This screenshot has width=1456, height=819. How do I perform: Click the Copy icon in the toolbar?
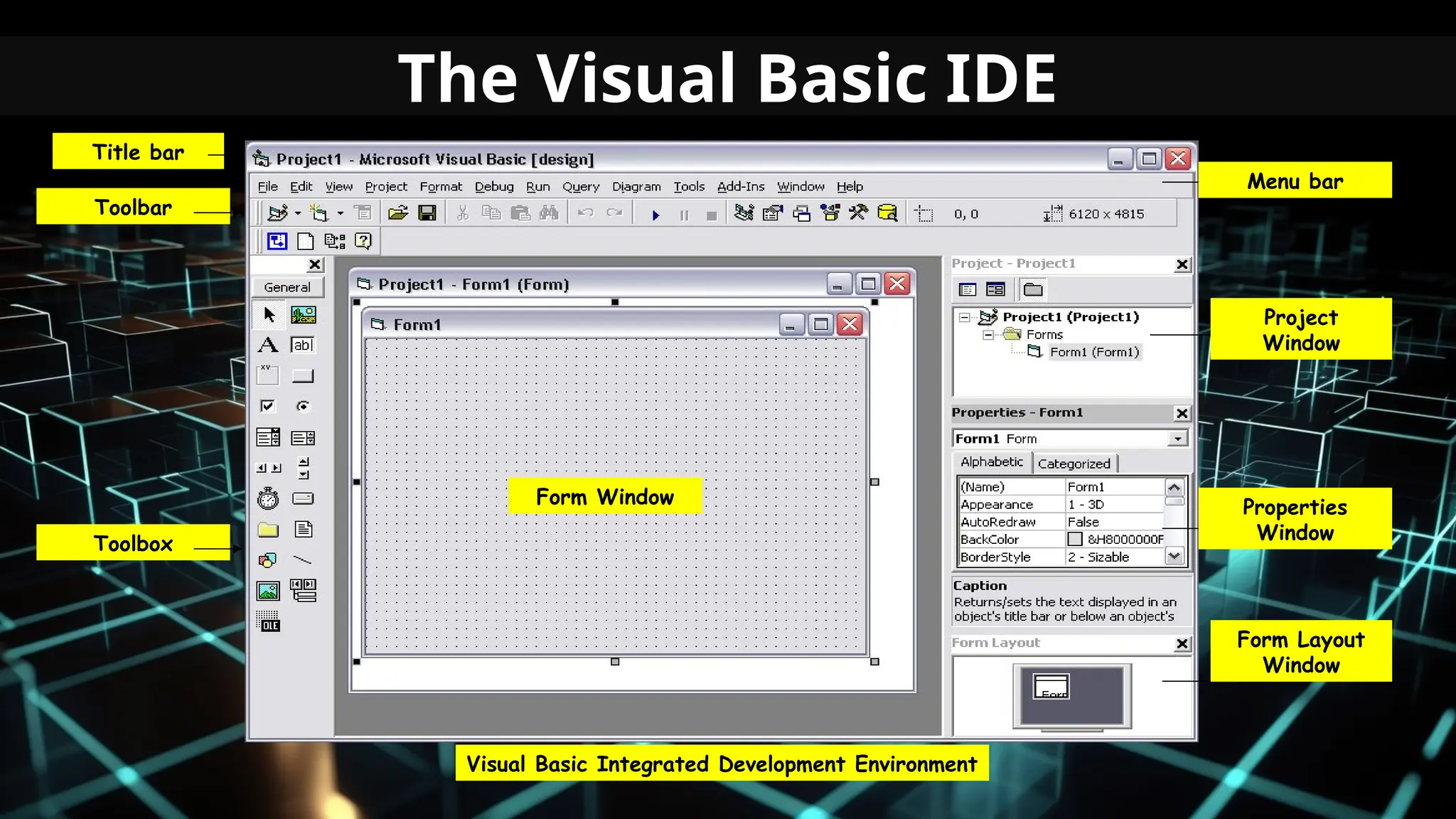(x=491, y=213)
